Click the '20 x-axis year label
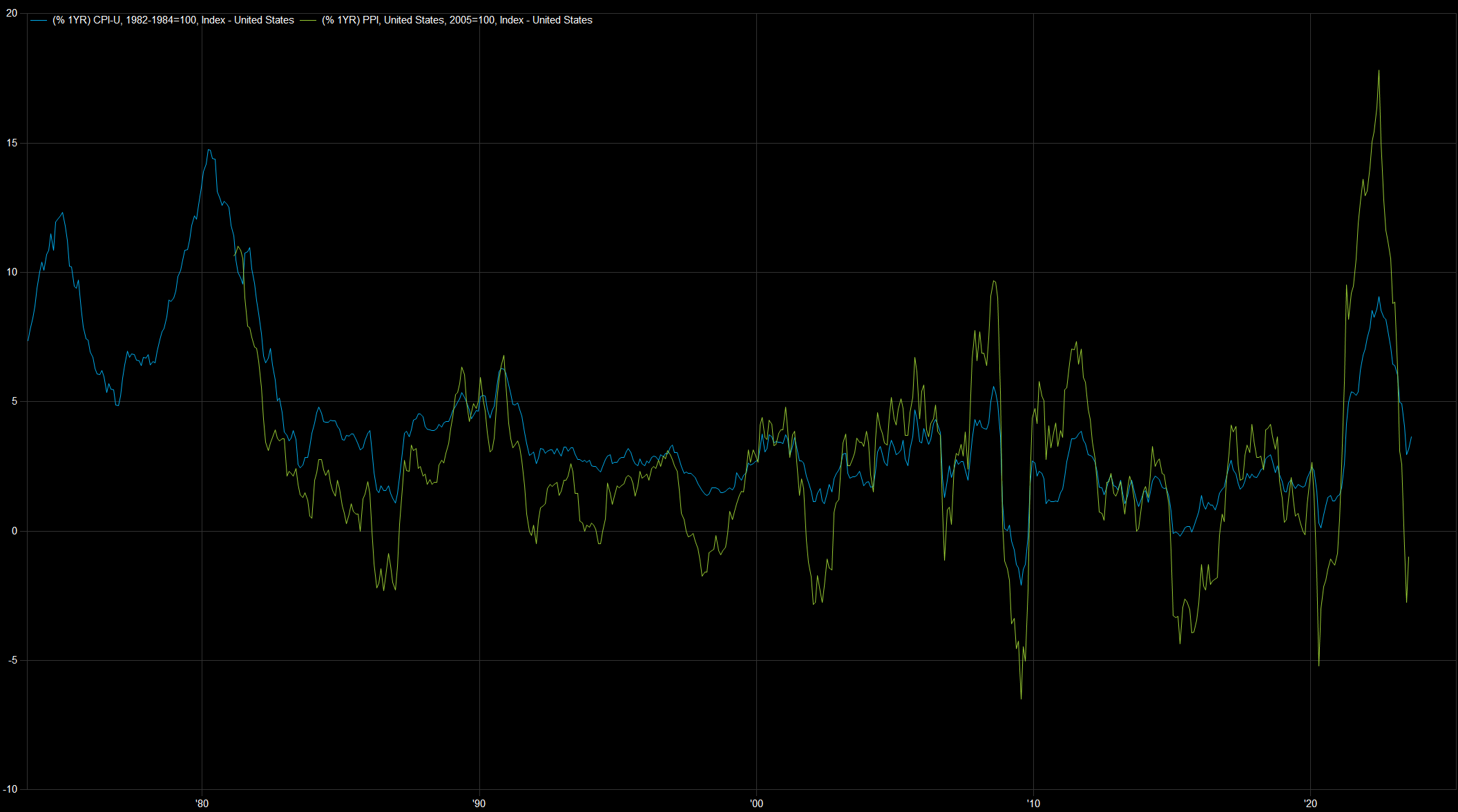 click(1310, 803)
